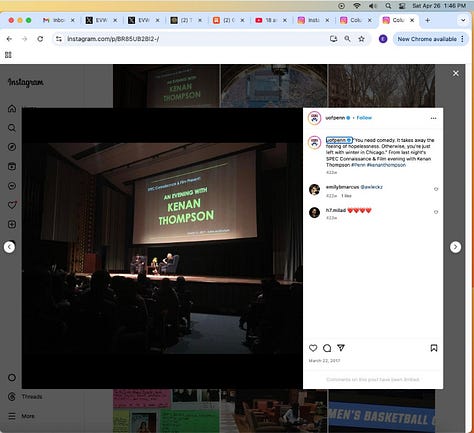Open Messages icon in sidebar

click(12, 186)
